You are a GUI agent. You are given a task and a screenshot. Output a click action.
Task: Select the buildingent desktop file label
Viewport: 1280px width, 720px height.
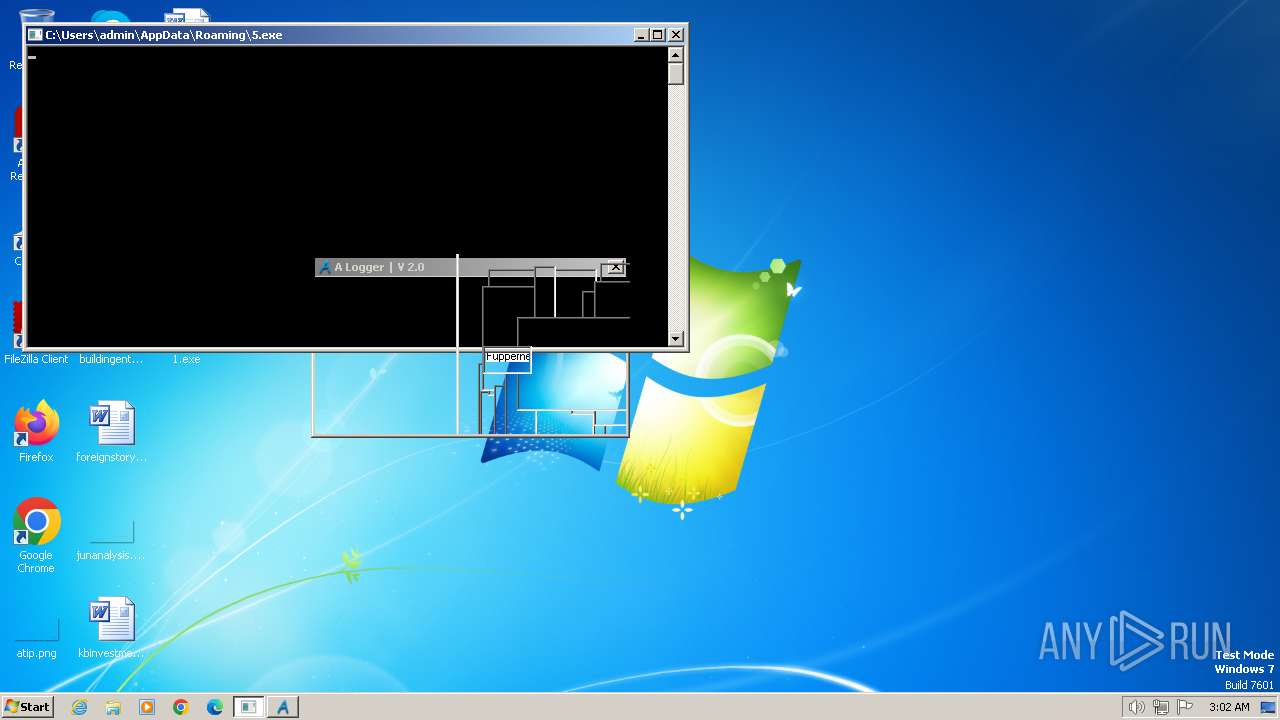(111, 359)
